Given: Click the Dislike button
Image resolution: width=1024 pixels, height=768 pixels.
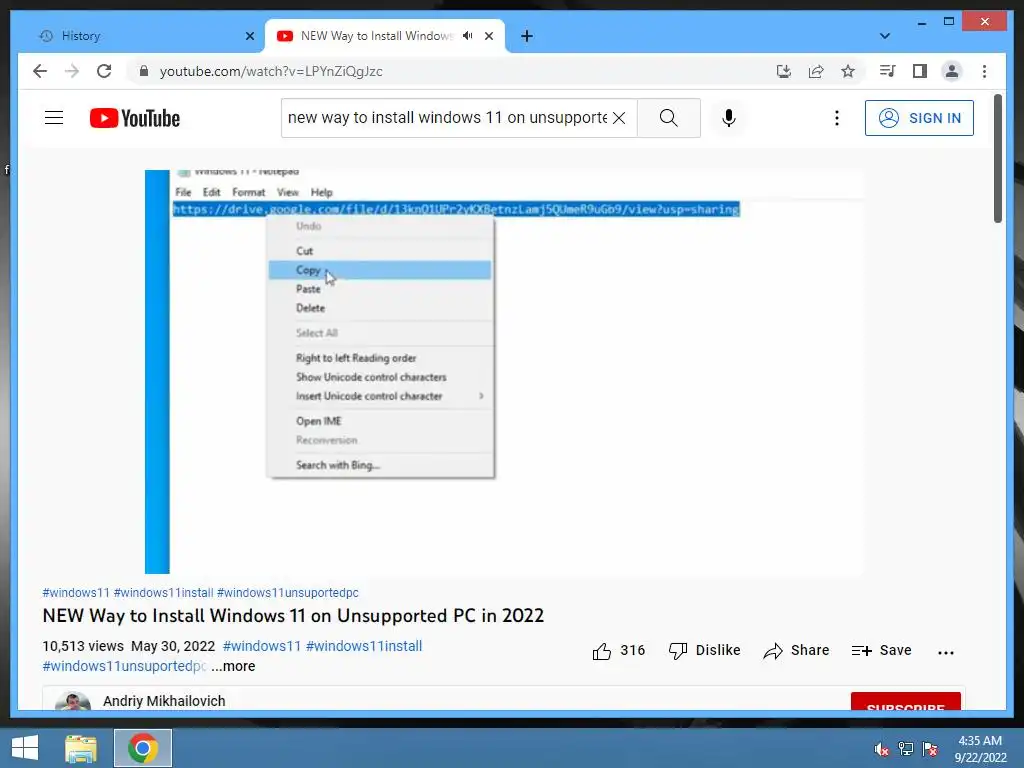Looking at the screenshot, I should click(705, 650).
